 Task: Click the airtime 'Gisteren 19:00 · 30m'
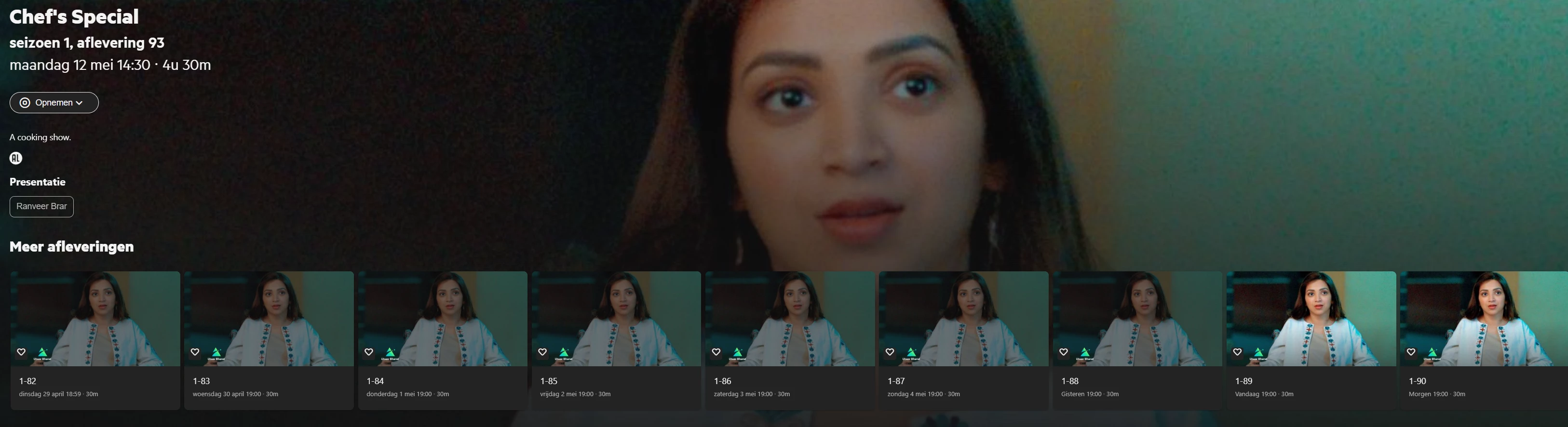click(1090, 394)
